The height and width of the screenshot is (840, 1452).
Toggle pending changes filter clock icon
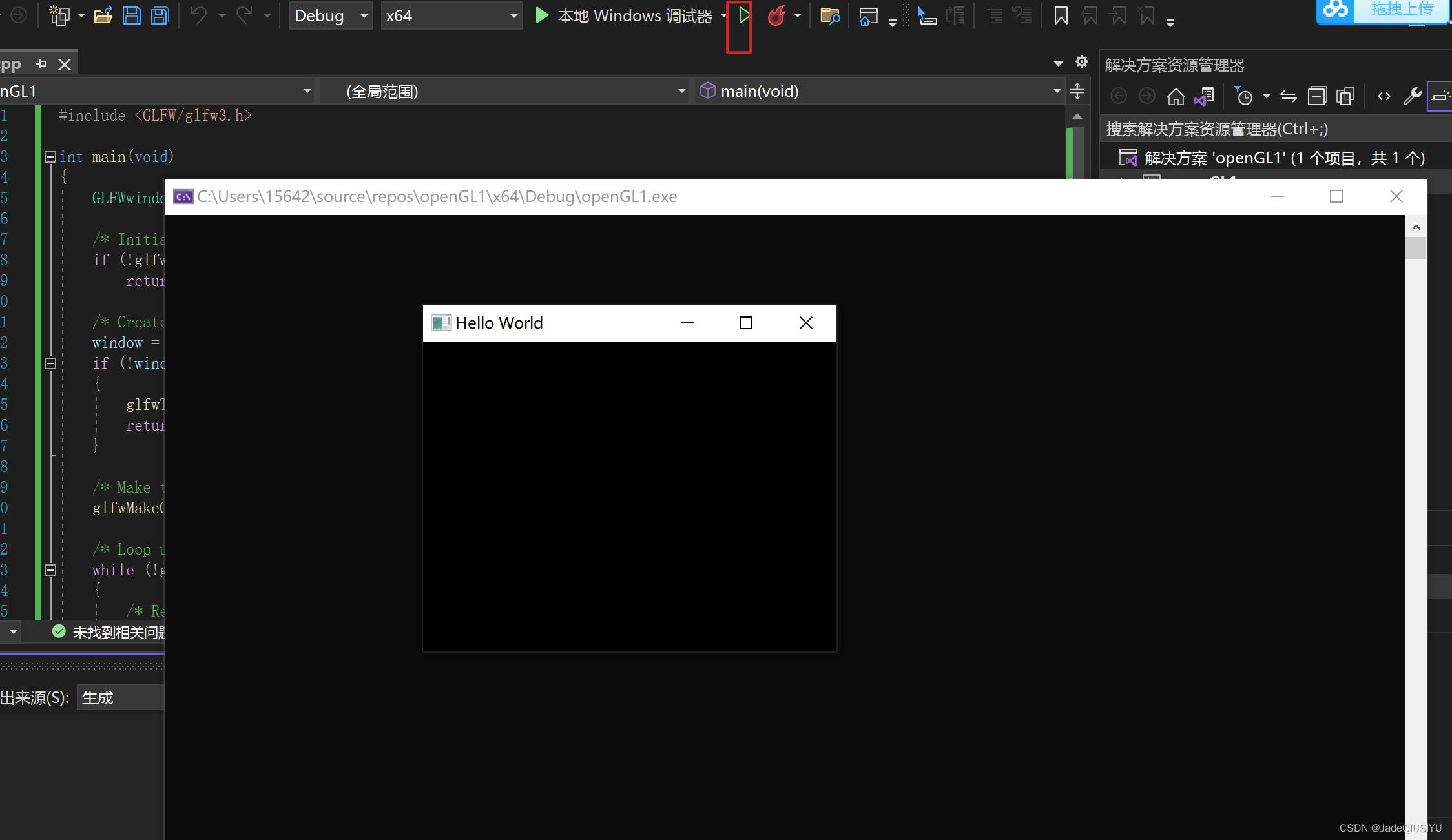[1243, 97]
